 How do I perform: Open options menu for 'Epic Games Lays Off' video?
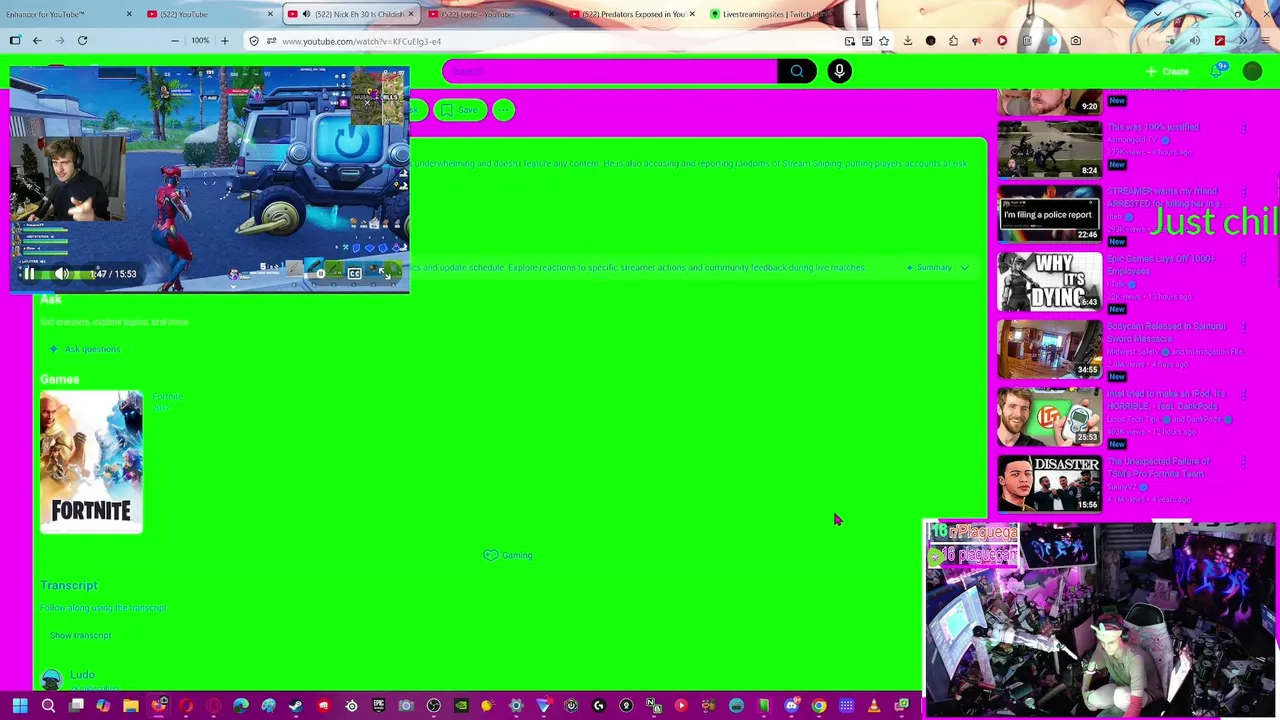1243,261
